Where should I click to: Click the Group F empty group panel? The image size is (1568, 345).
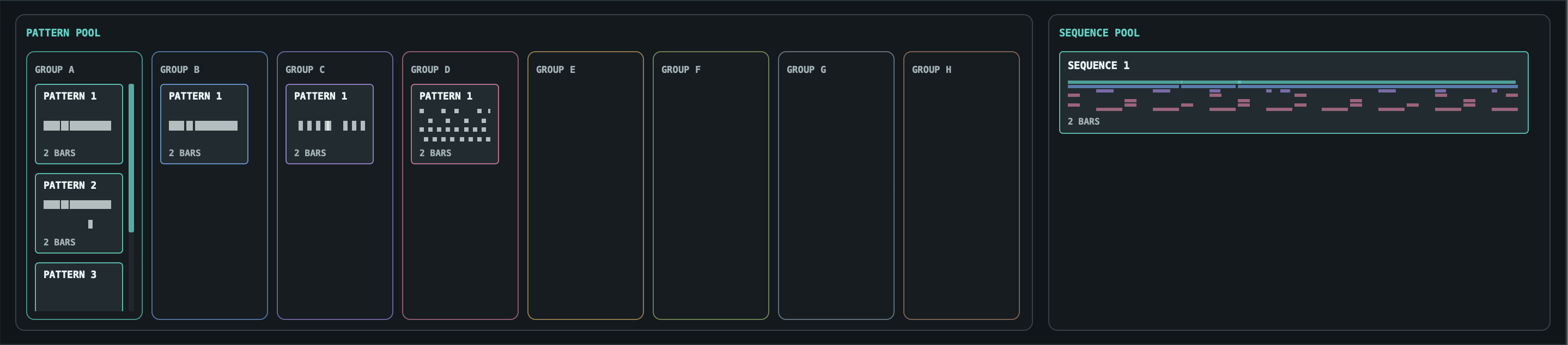pos(711,186)
